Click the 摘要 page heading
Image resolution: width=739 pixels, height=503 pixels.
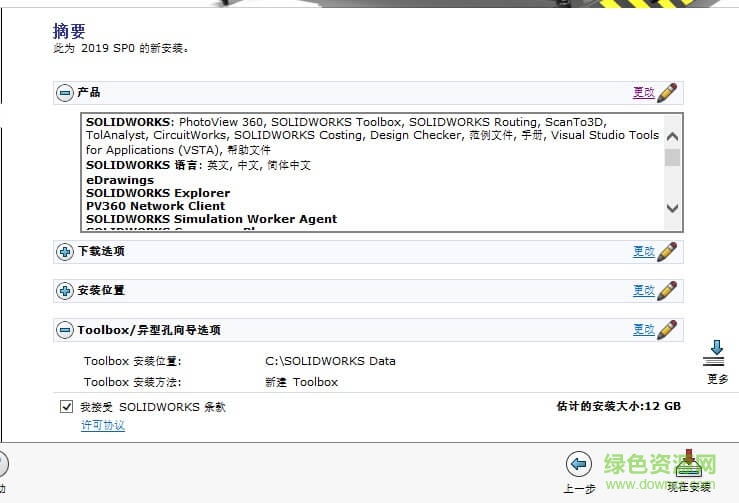[69, 31]
